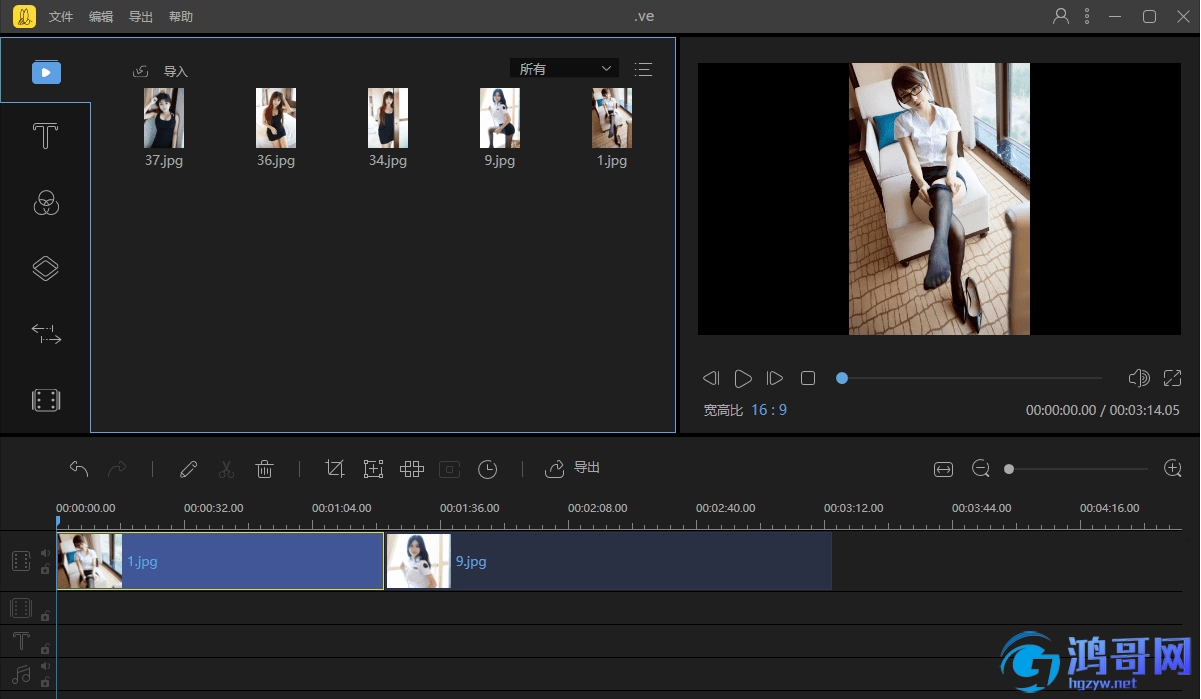This screenshot has width=1201, height=699.
Task: Play the preview video
Action: pos(743,378)
